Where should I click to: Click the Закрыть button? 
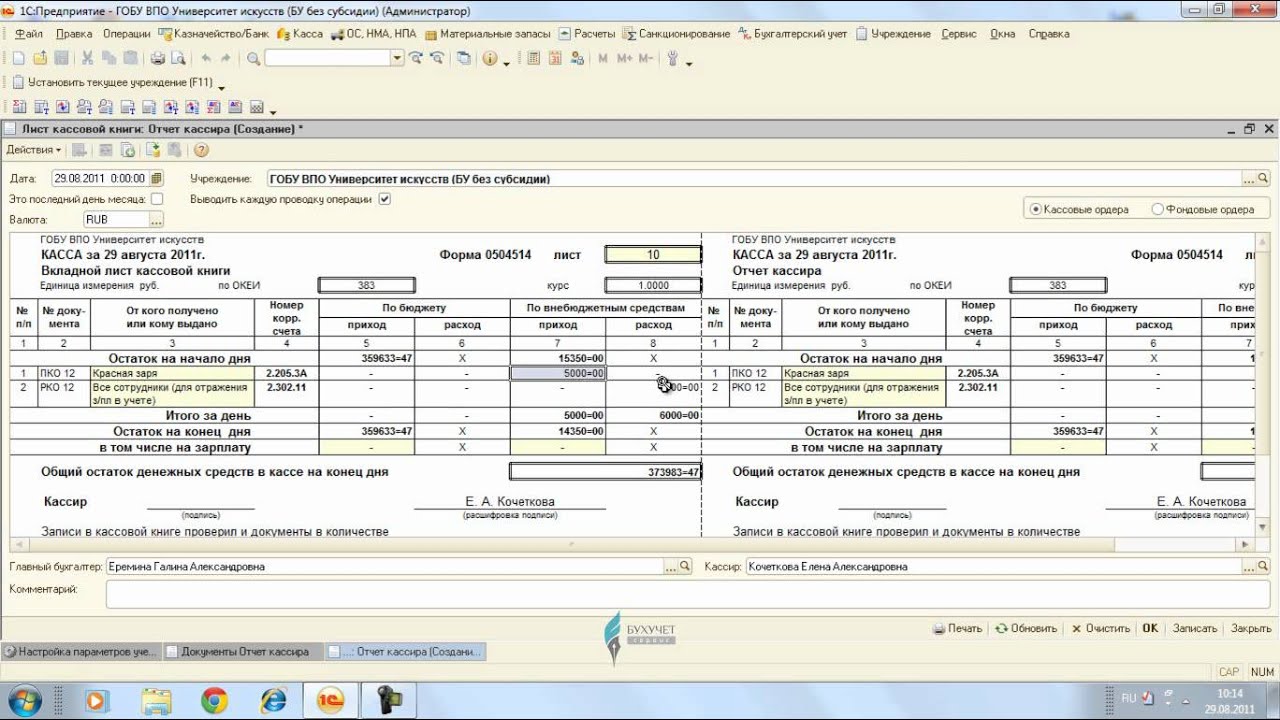click(x=1251, y=628)
